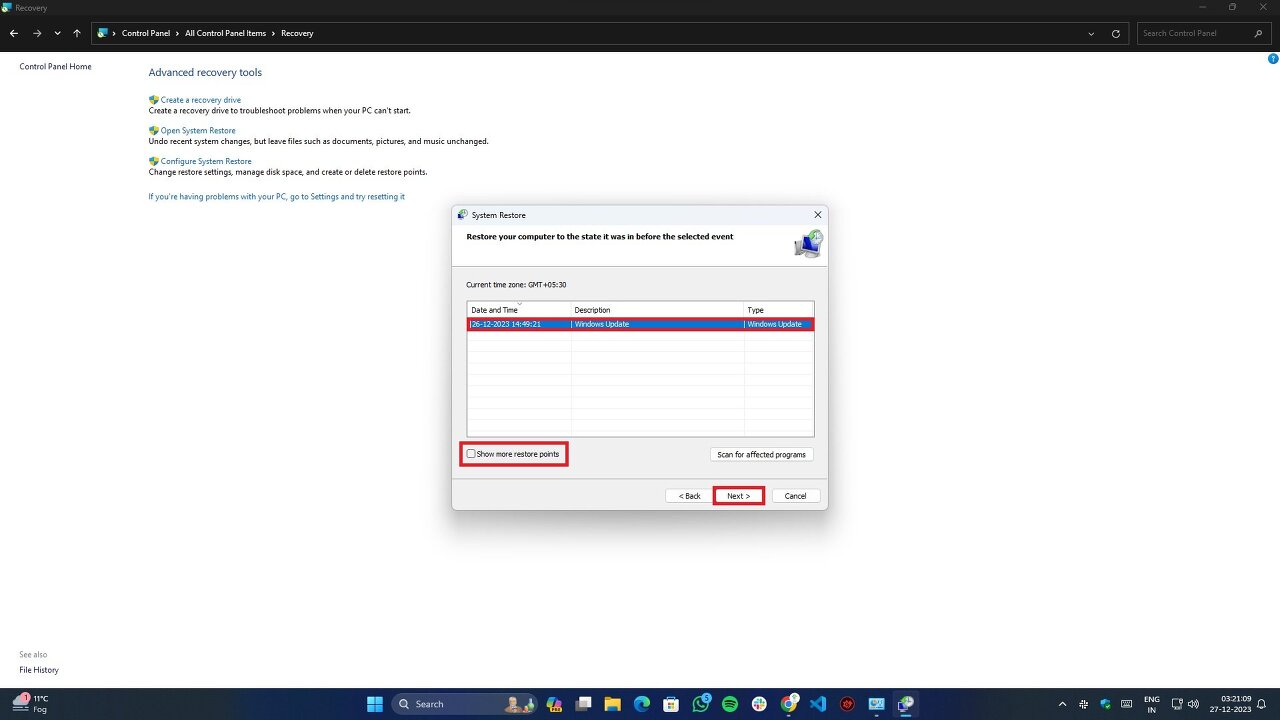Open Microsoft Store taskbar icon
Screen dimensions: 1280x720
(672, 704)
